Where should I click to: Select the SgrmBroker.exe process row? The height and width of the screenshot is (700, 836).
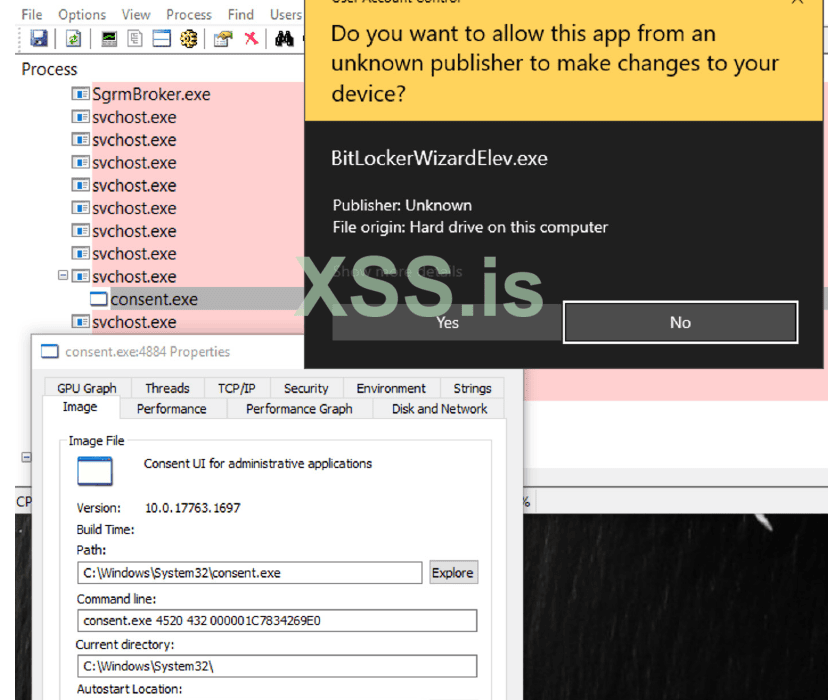pyautogui.click(x=188, y=94)
